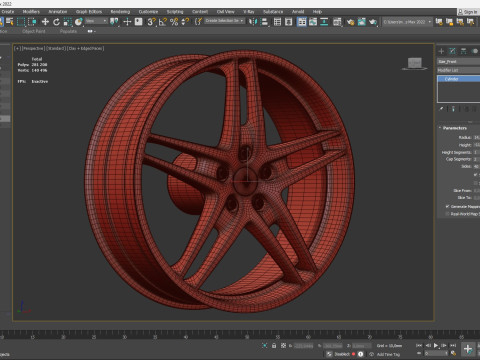480x360 pixels.
Task: Open Render Setup teapot icon
Action: pos(350,22)
